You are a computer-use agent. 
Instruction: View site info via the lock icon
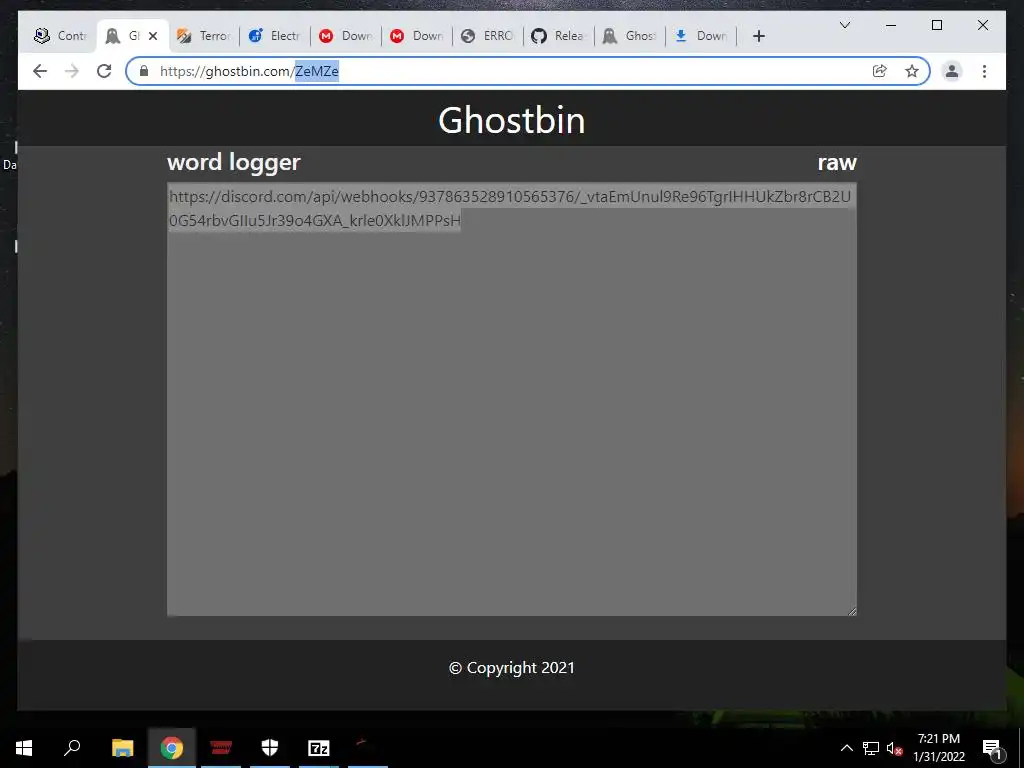144,71
